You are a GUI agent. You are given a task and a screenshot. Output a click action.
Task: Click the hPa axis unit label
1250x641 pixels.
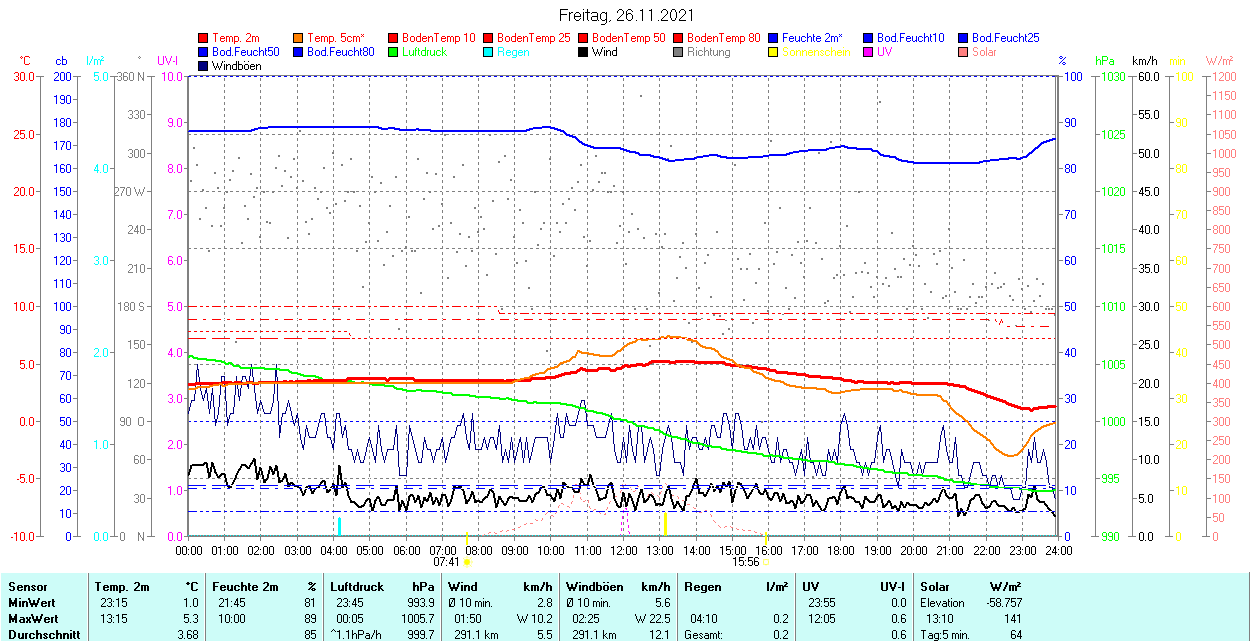1105,61
